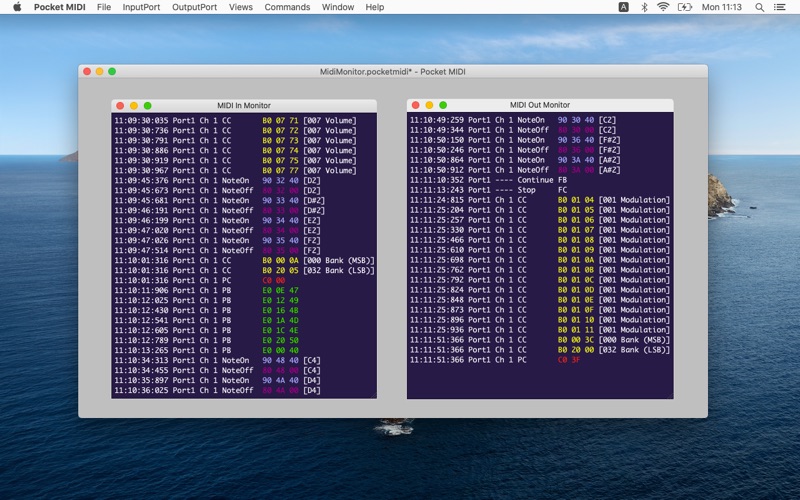Open the Help menu
The image size is (800, 500).
375,7
